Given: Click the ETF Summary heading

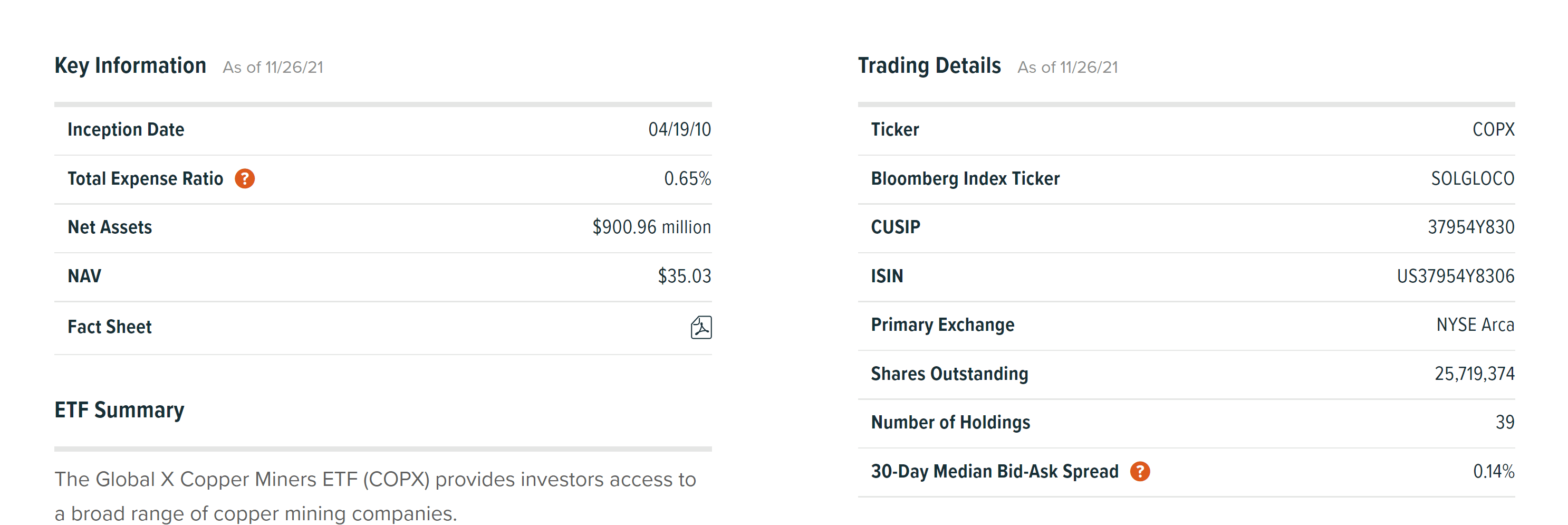Looking at the screenshot, I should coord(119,411).
